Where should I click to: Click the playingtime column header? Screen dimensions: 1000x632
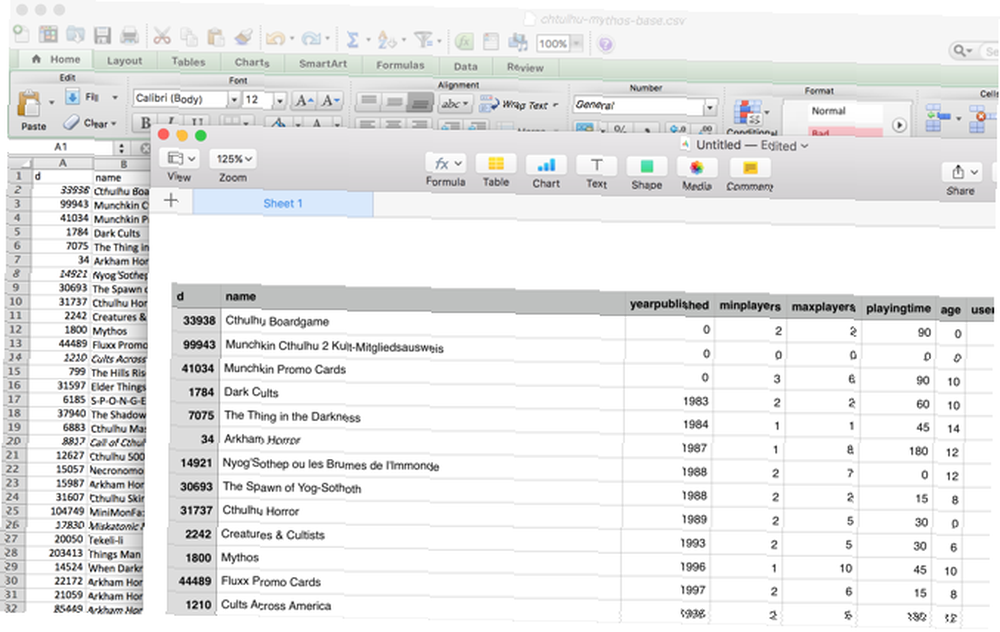tap(898, 309)
